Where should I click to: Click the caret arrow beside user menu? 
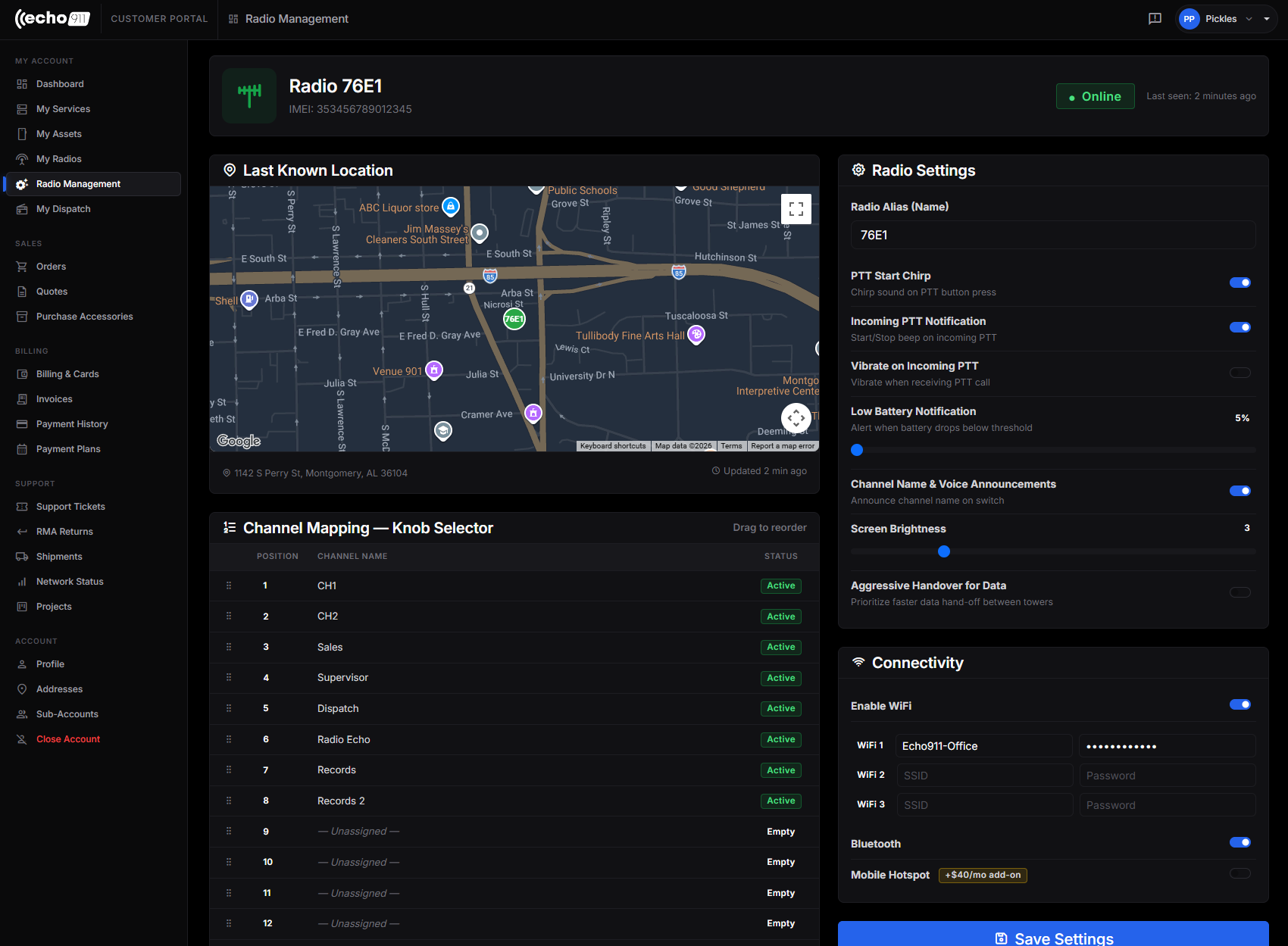(x=1267, y=19)
